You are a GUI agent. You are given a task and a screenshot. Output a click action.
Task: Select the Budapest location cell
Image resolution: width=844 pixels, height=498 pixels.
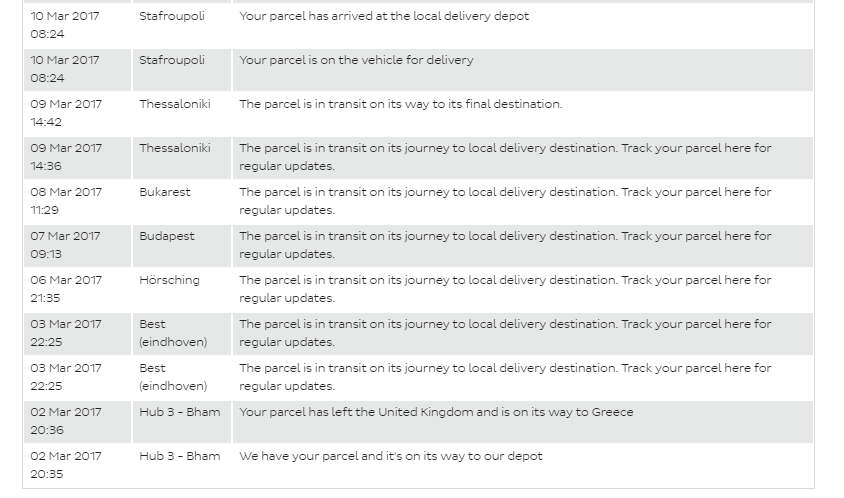coord(166,236)
